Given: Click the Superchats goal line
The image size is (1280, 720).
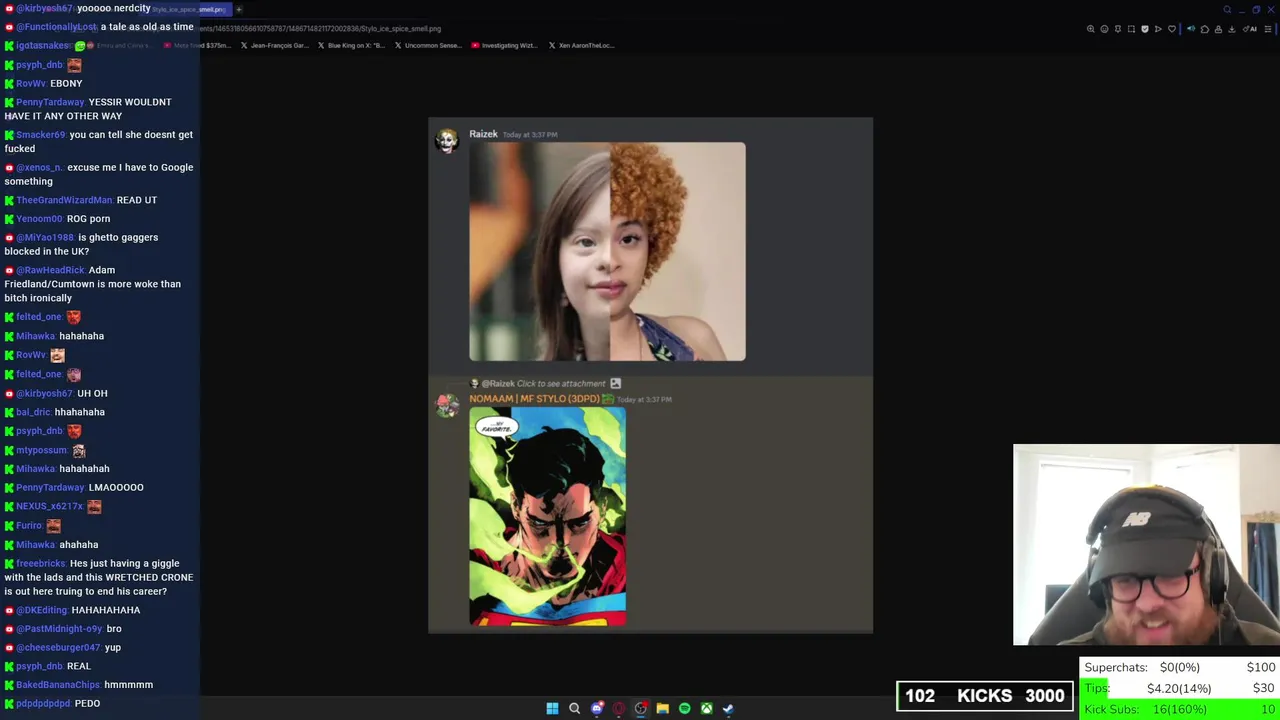Looking at the screenshot, I should (1180, 667).
